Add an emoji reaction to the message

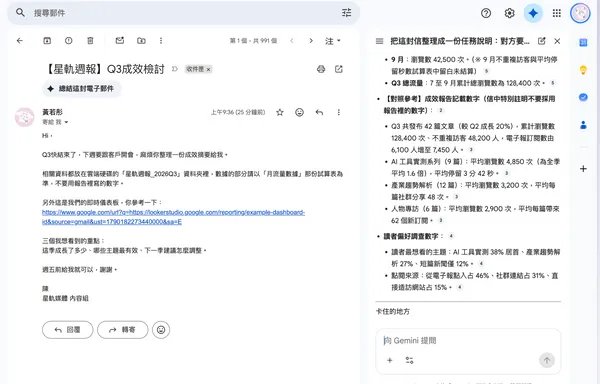pos(300,112)
